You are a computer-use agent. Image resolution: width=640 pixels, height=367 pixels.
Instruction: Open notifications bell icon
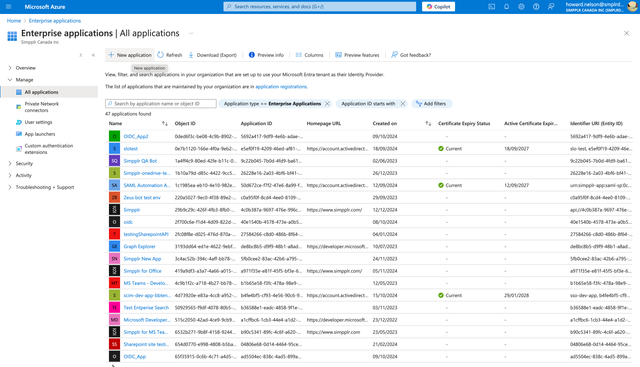click(x=507, y=7)
